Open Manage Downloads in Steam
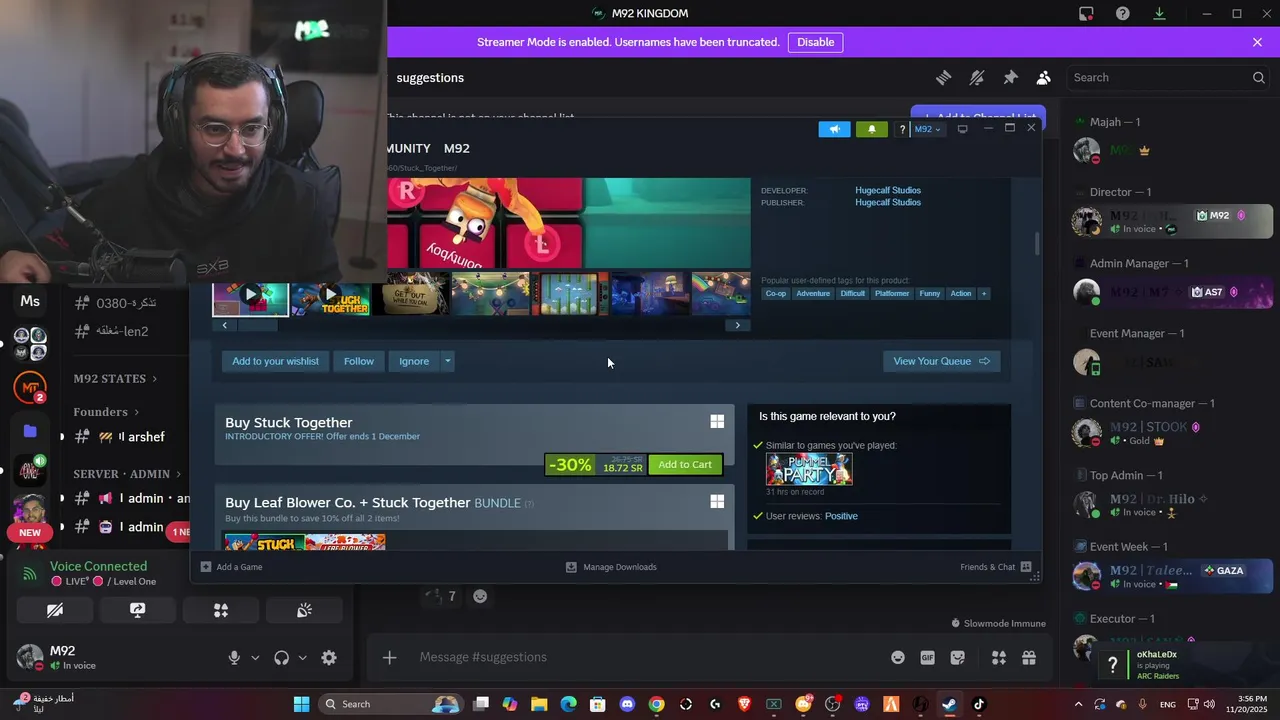 click(x=612, y=567)
